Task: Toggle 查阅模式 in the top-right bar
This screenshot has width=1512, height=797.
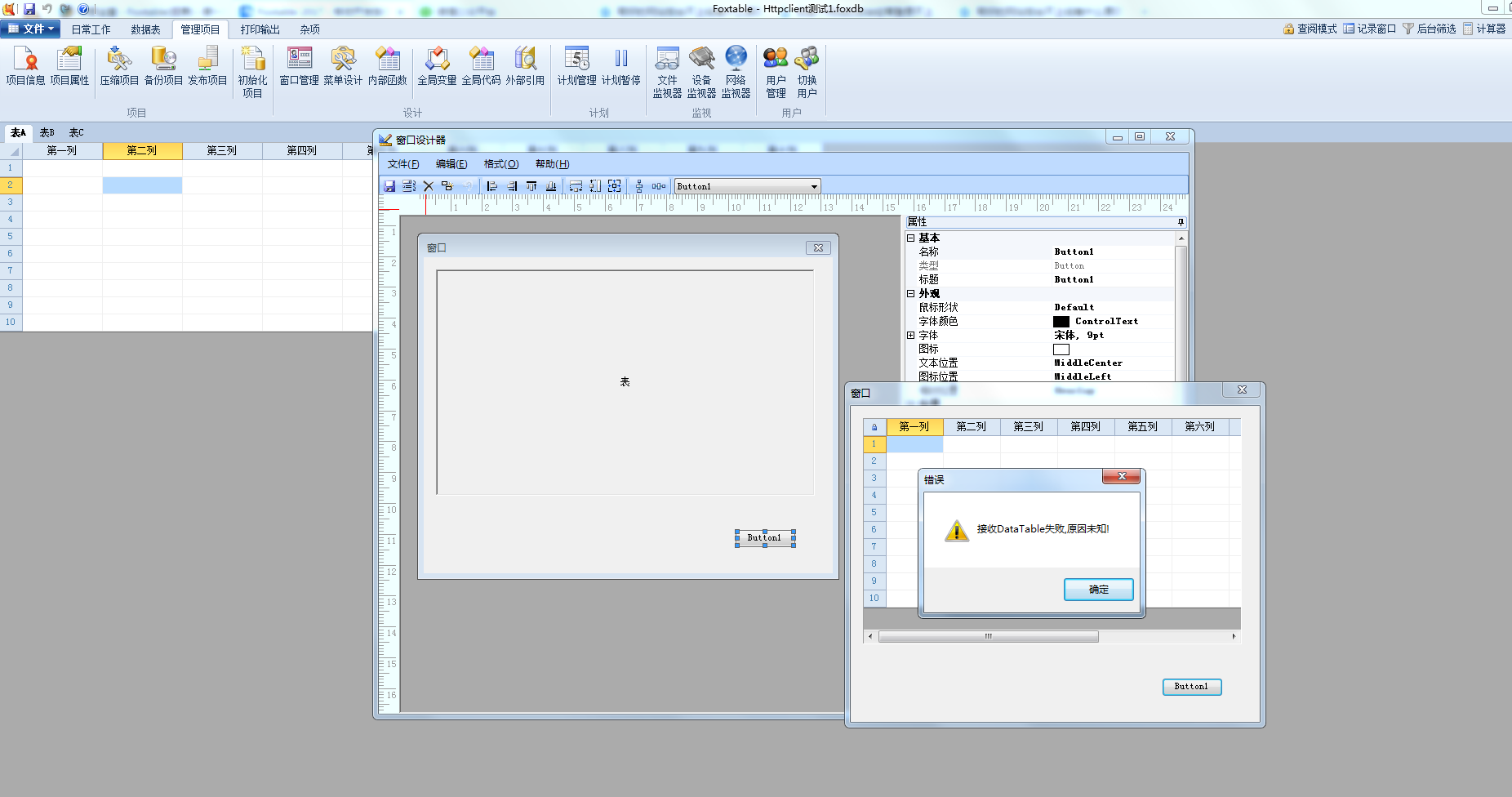Action: coord(1310,29)
